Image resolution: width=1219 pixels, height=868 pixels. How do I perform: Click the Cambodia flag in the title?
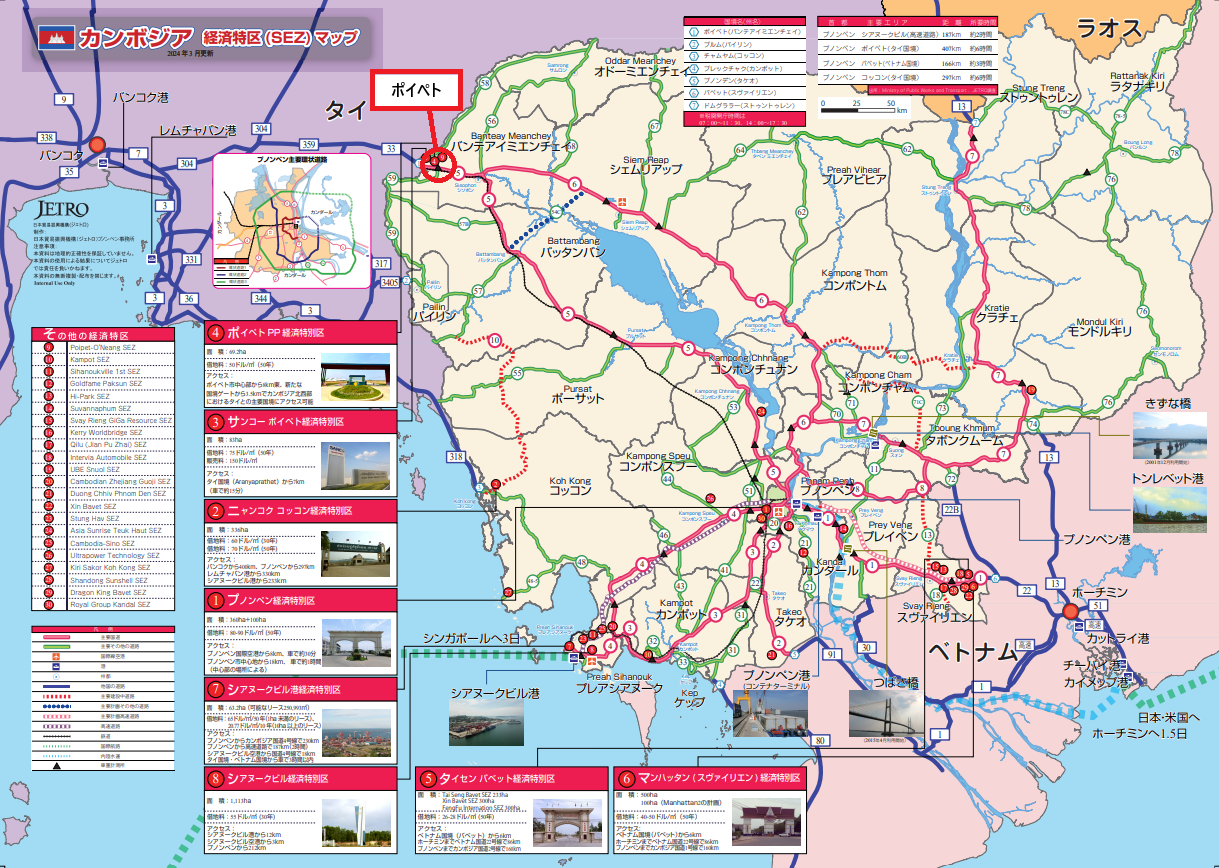(55, 37)
